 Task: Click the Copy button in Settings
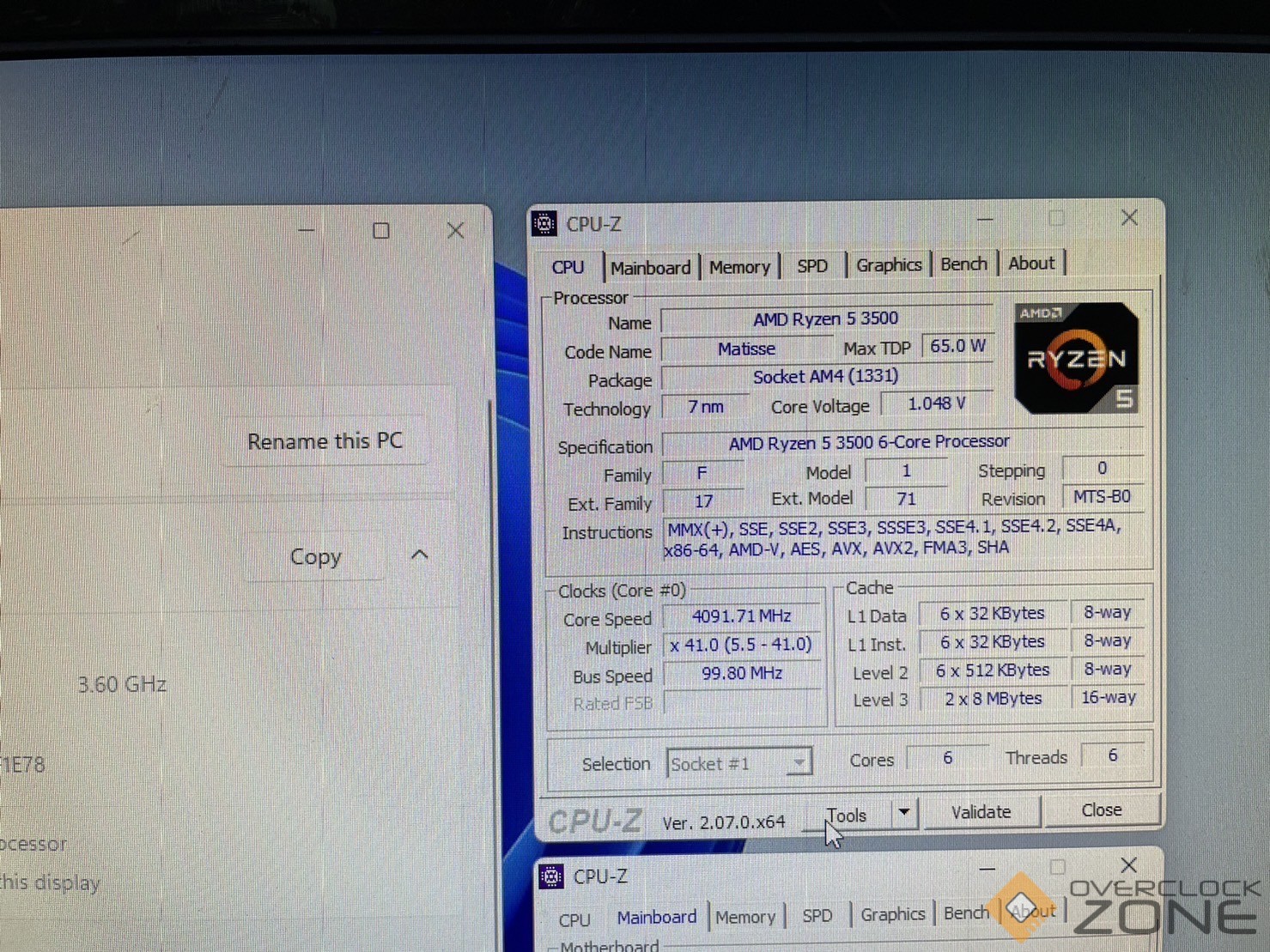click(315, 557)
